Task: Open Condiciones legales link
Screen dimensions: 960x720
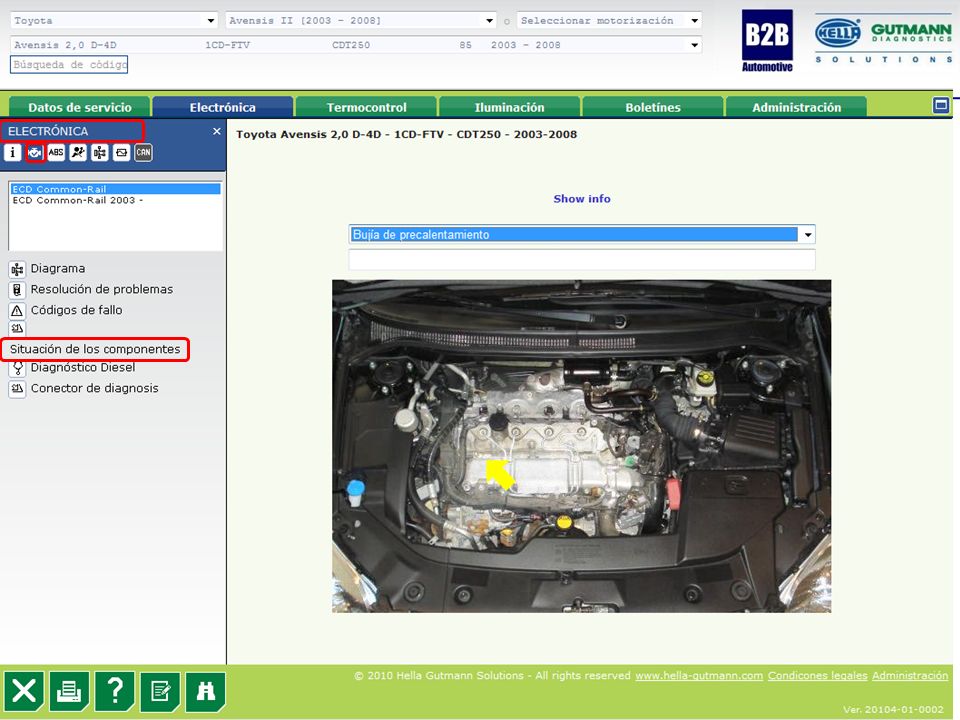Action: pyautogui.click(x=817, y=675)
